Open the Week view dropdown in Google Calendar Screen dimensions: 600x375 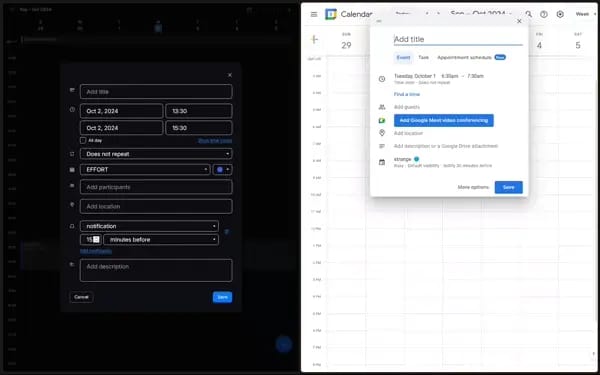(585, 14)
